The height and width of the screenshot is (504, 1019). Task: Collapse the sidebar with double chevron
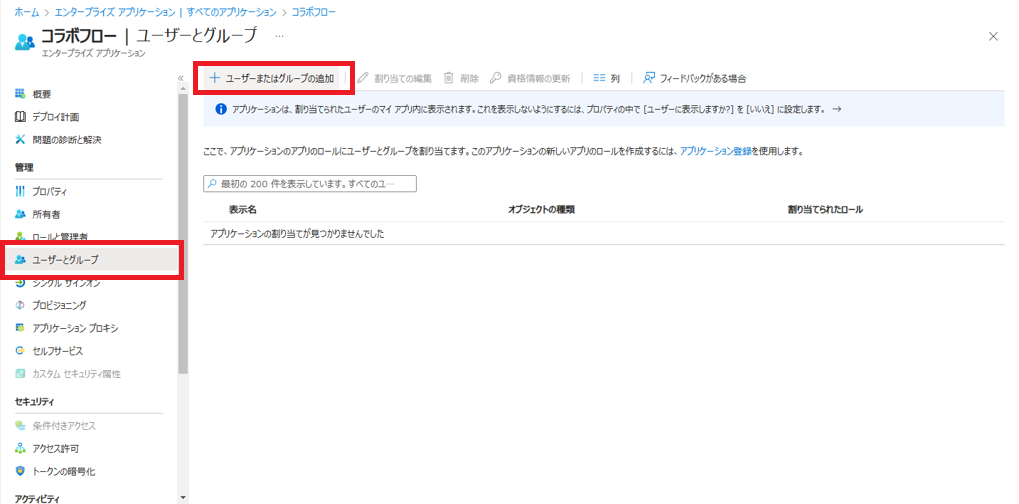(181, 78)
